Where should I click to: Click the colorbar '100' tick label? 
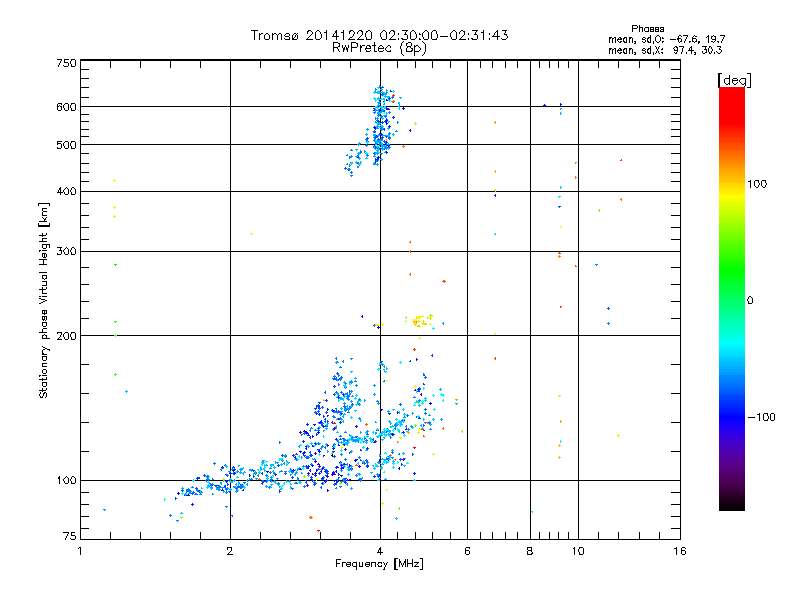(757, 184)
